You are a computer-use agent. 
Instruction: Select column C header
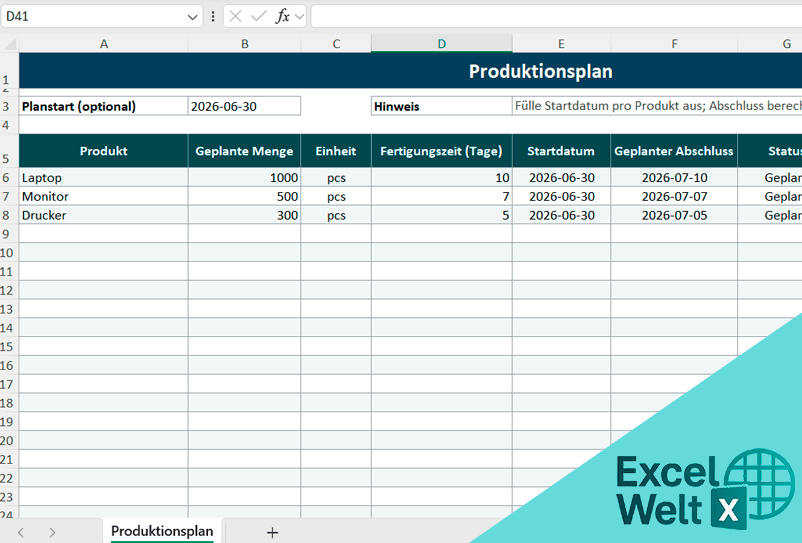pos(336,44)
